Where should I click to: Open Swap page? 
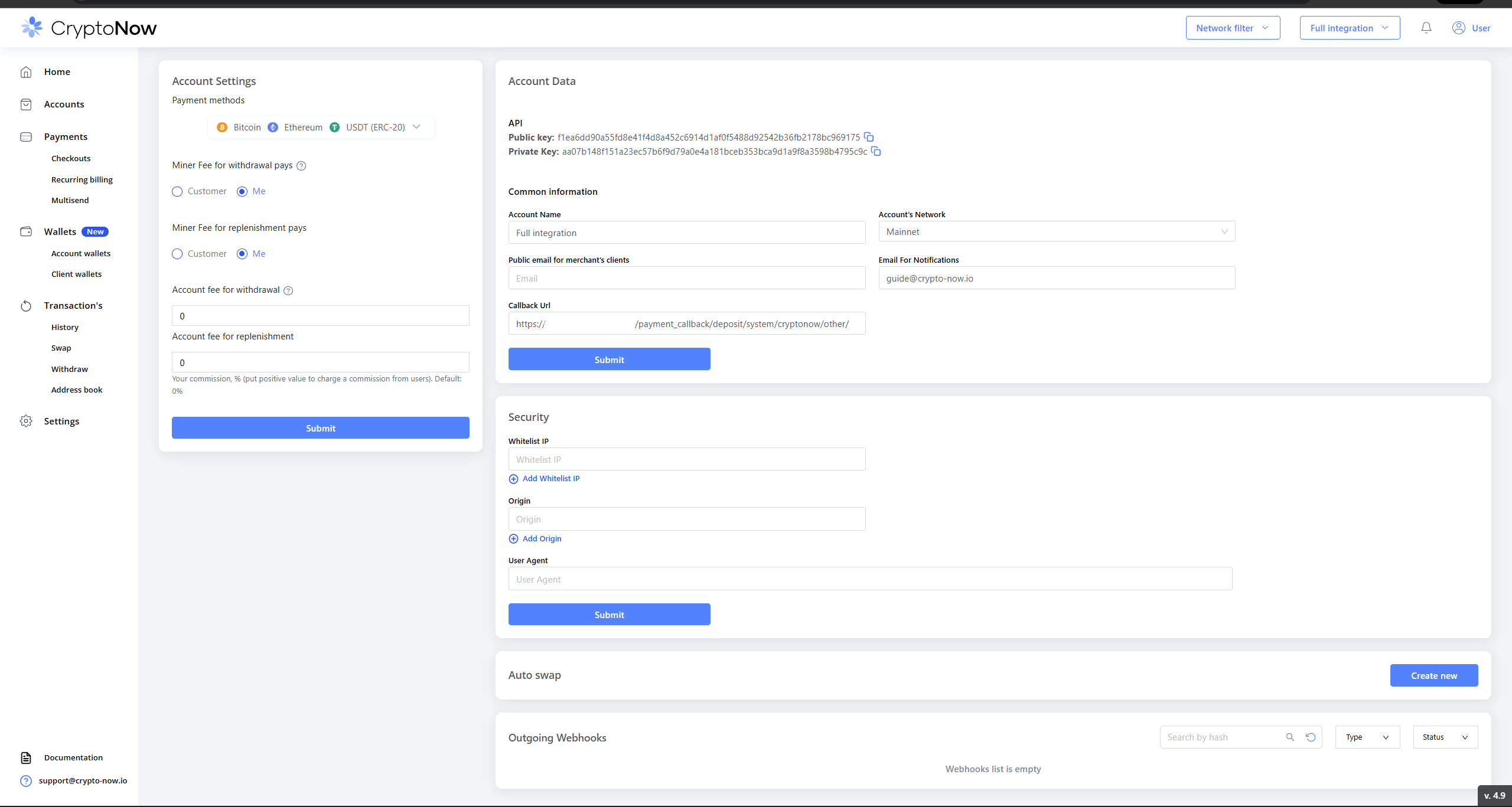61,348
